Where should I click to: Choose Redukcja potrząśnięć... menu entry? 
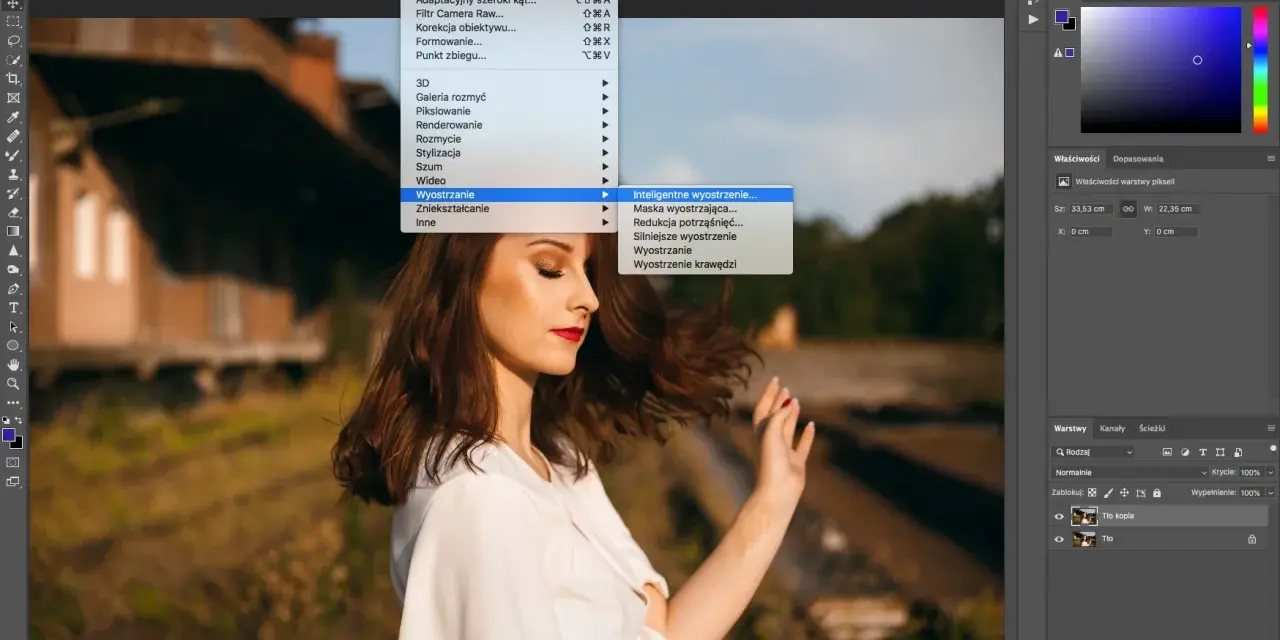coord(706,223)
